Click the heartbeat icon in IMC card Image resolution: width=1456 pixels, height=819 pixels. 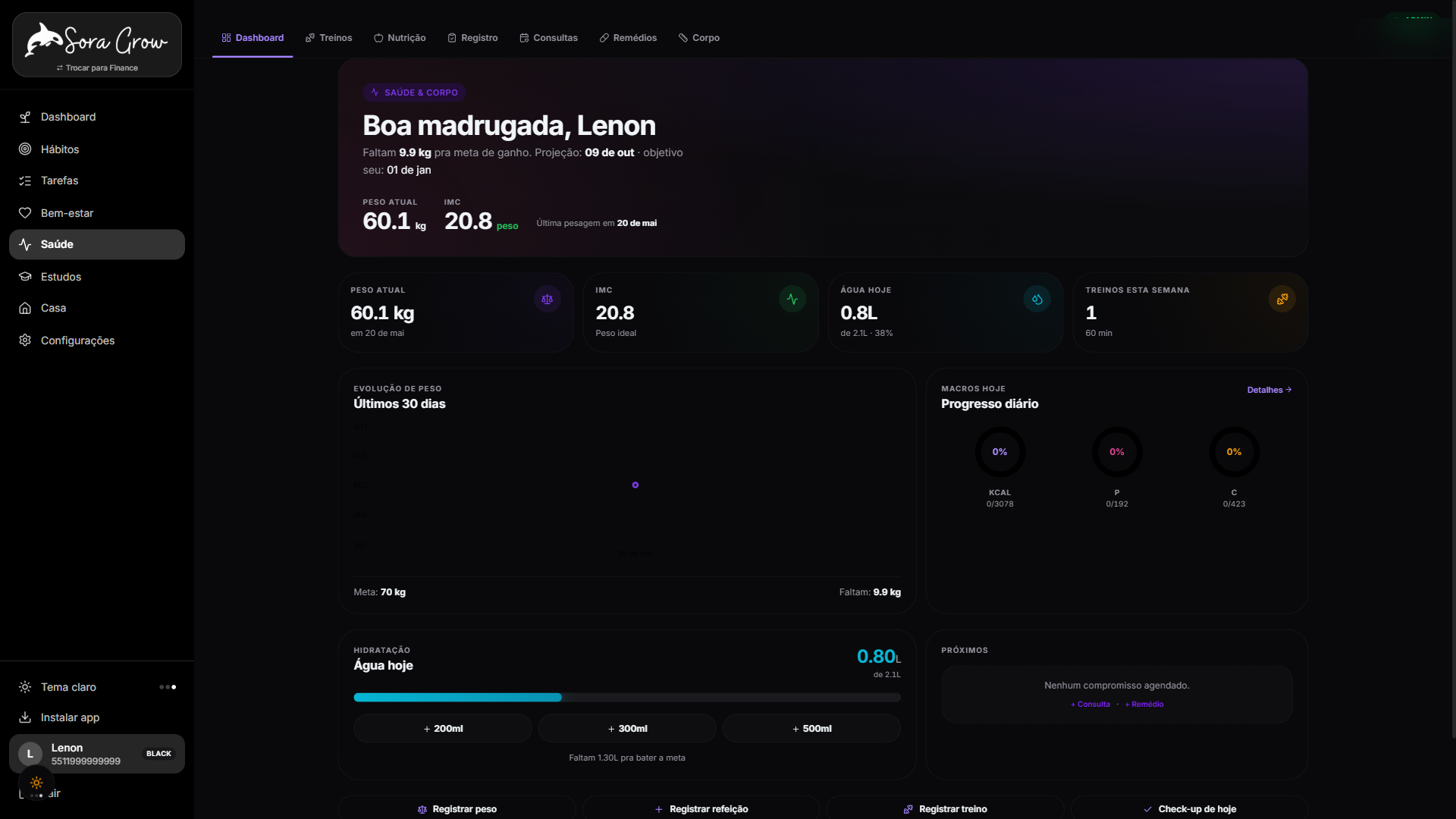tap(792, 299)
